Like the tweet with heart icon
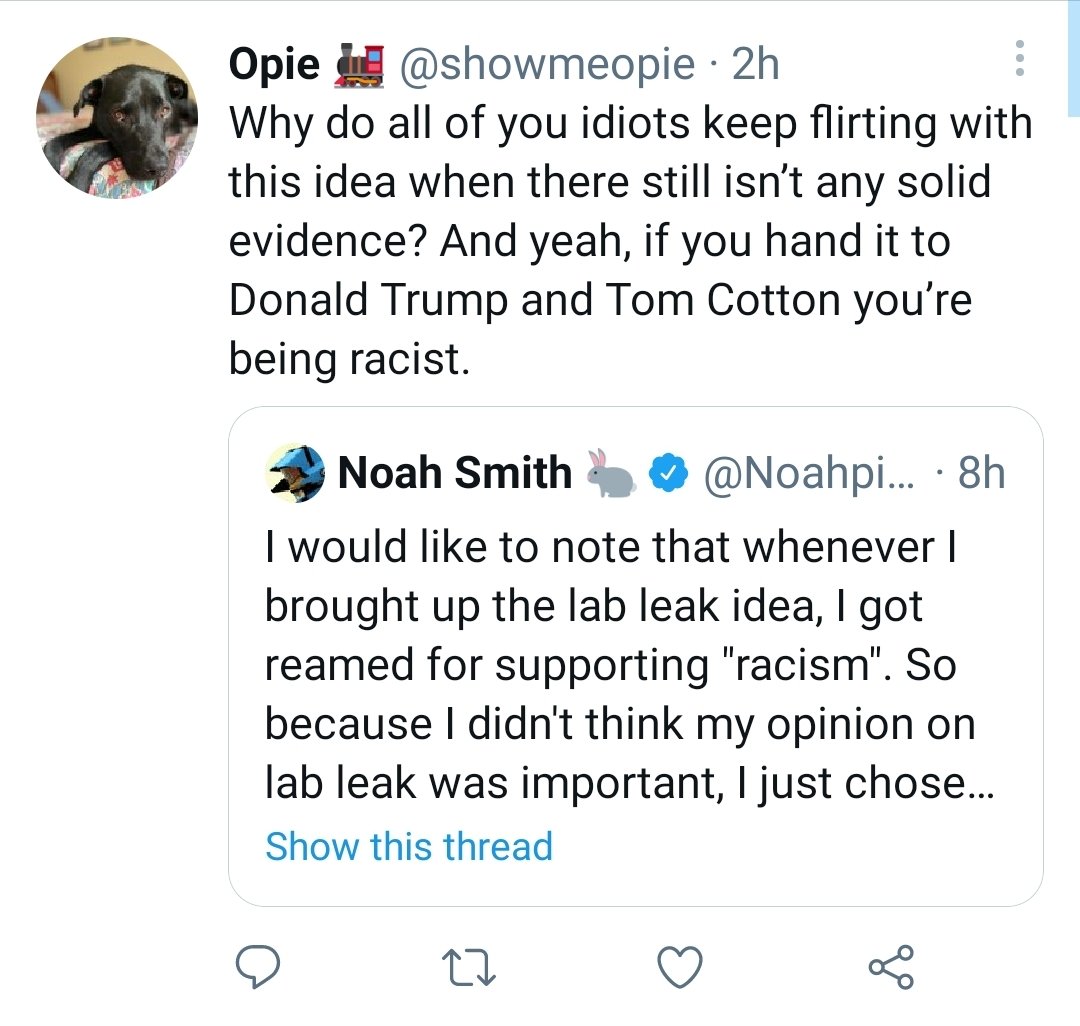The width and height of the screenshot is (1080, 1026). pyautogui.click(x=680, y=967)
